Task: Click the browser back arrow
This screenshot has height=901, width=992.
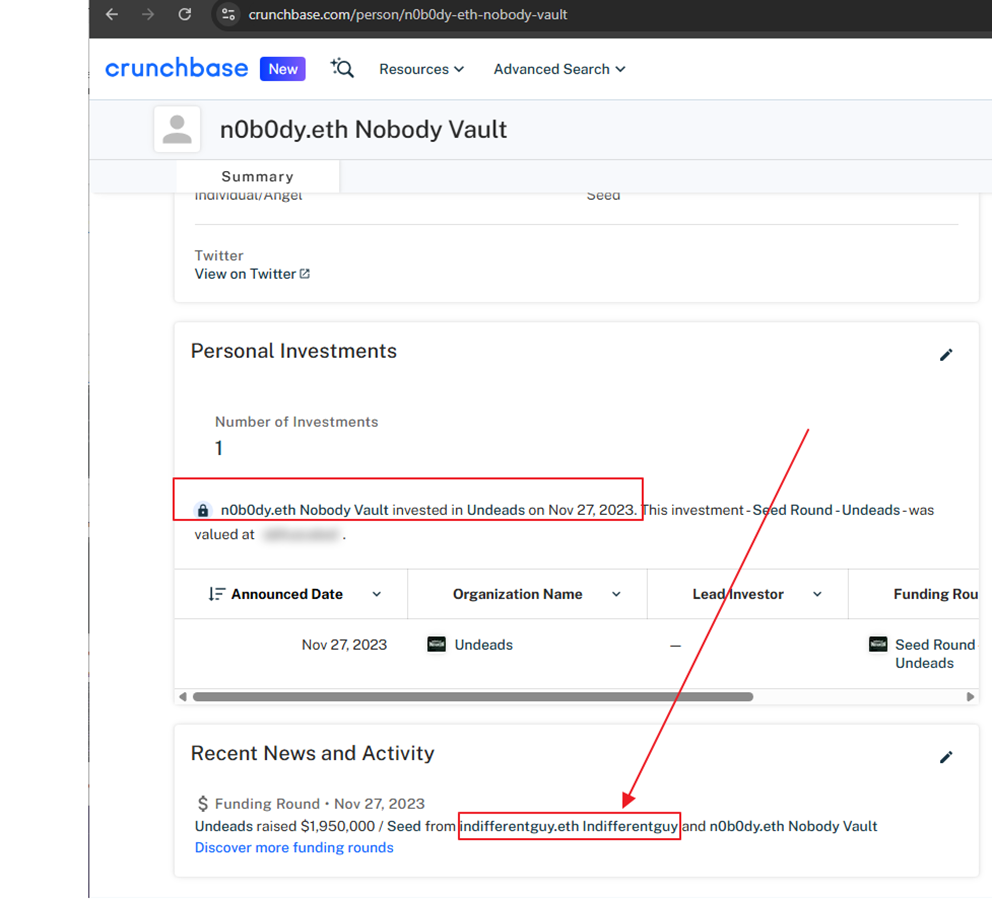Action: [x=112, y=14]
